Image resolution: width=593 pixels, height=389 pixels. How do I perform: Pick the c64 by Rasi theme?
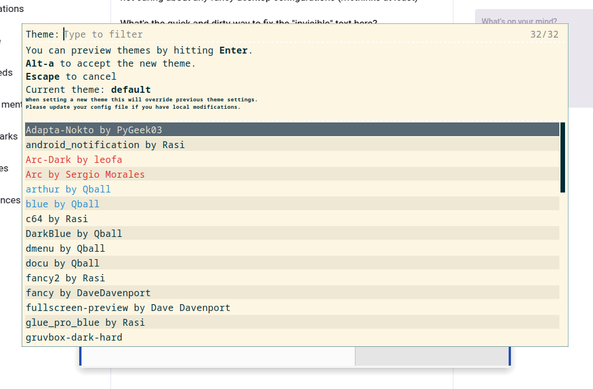[292, 219]
